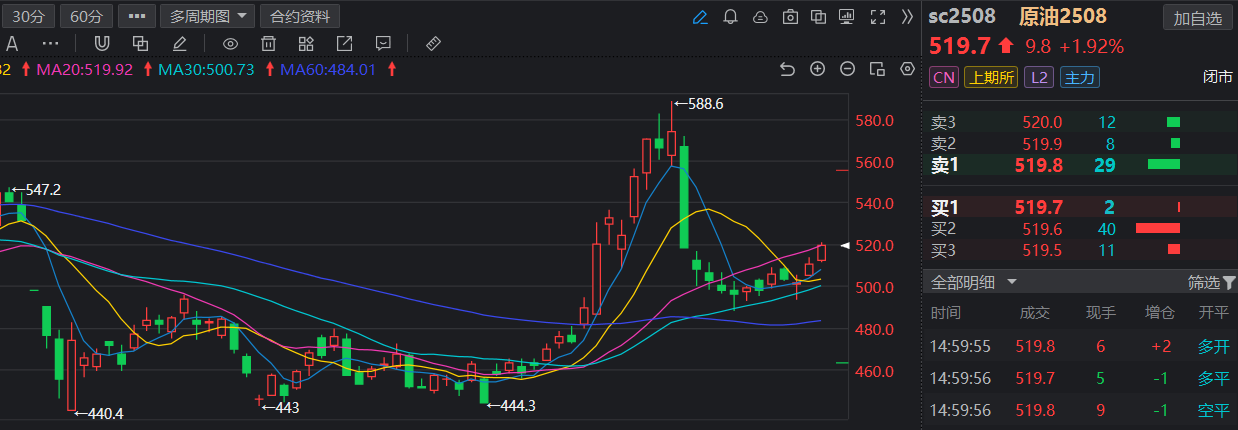
Task: Open 筛选 filter funnel
Action: (x=1210, y=282)
